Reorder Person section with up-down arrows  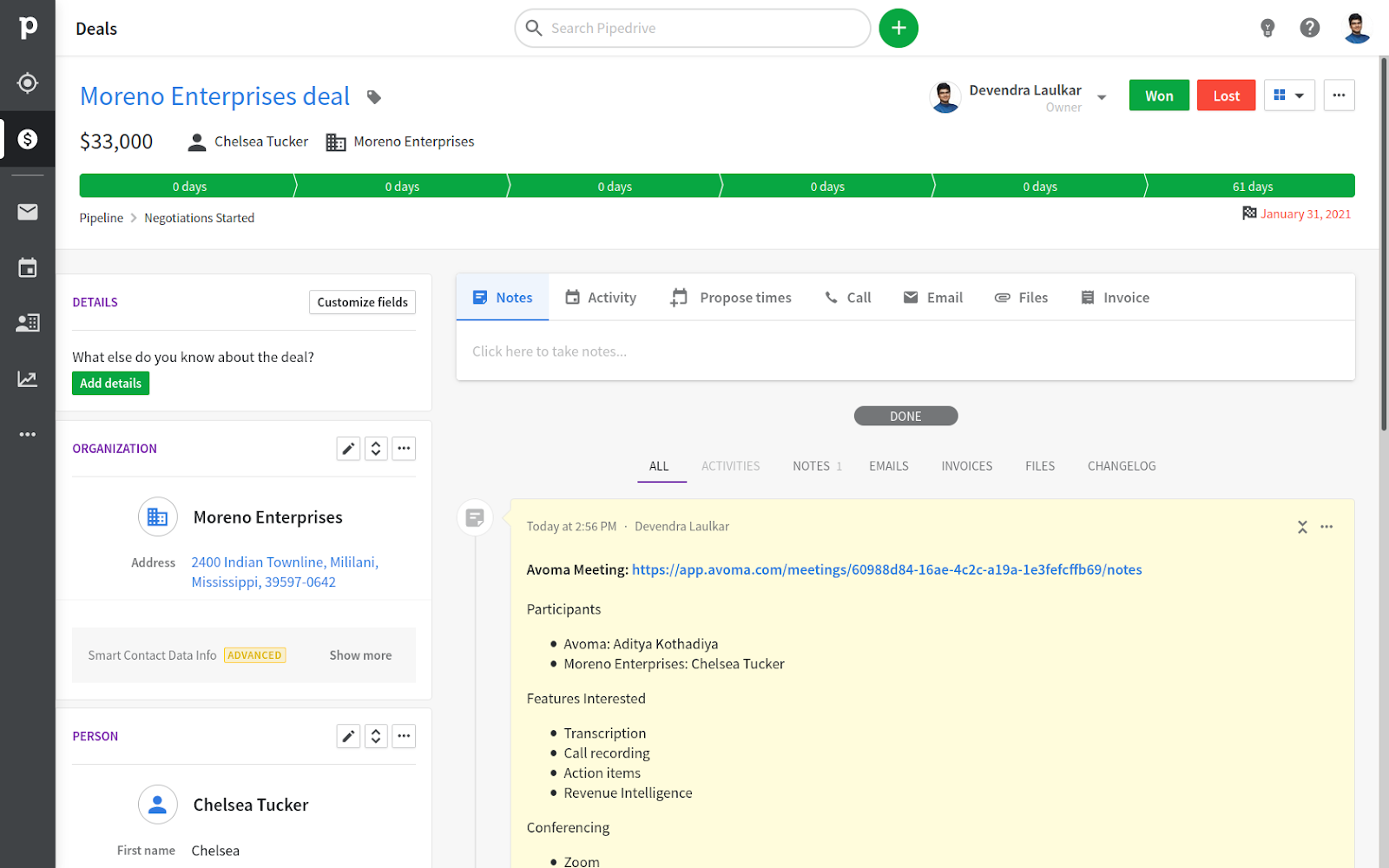tap(376, 736)
